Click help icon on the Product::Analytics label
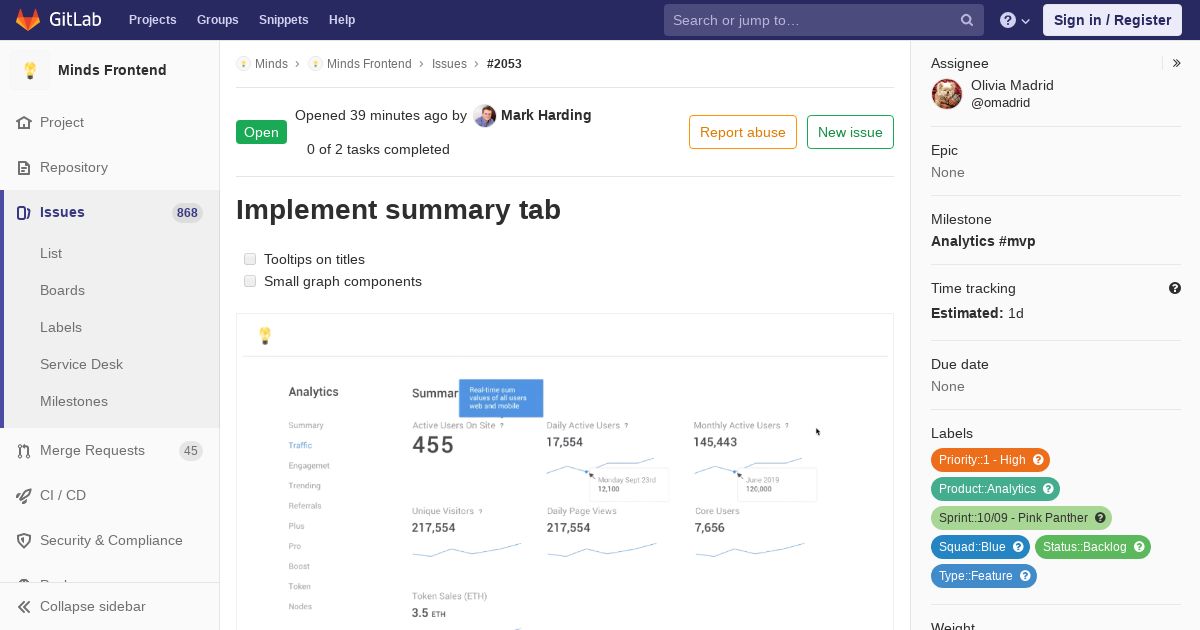The image size is (1200, 630). point(1048,489)
